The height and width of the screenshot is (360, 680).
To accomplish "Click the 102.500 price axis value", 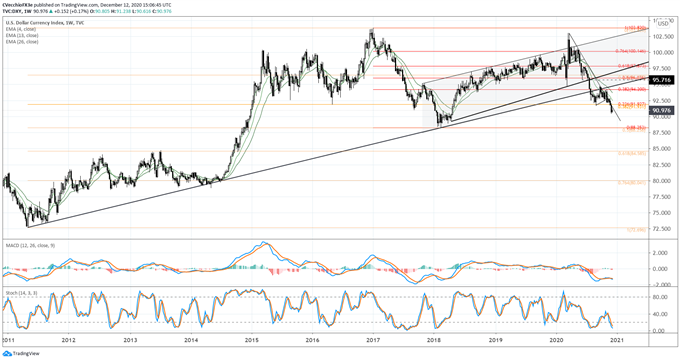I will coord(664,36).
